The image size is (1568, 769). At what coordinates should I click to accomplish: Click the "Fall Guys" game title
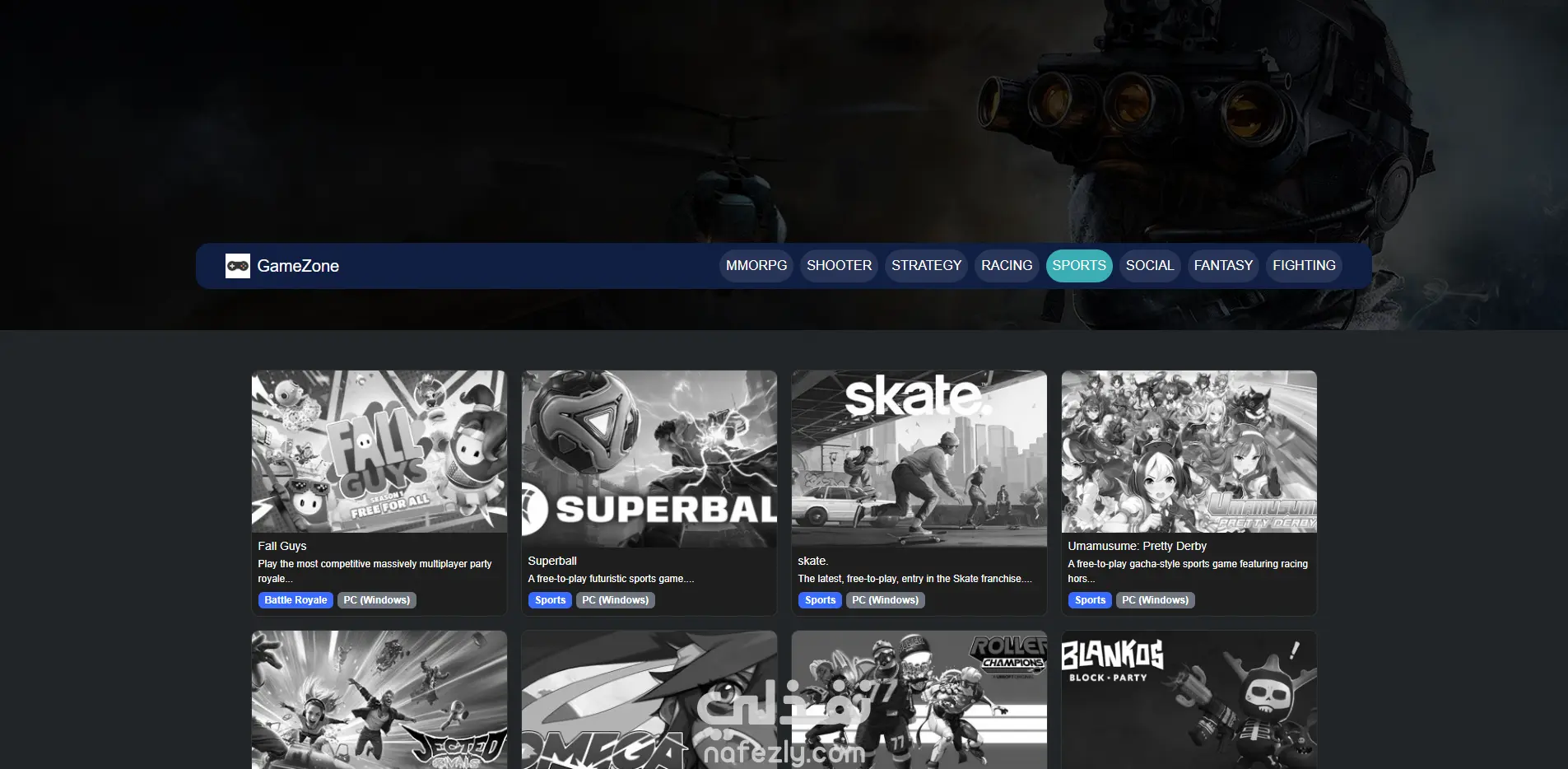tap(282, 546)
